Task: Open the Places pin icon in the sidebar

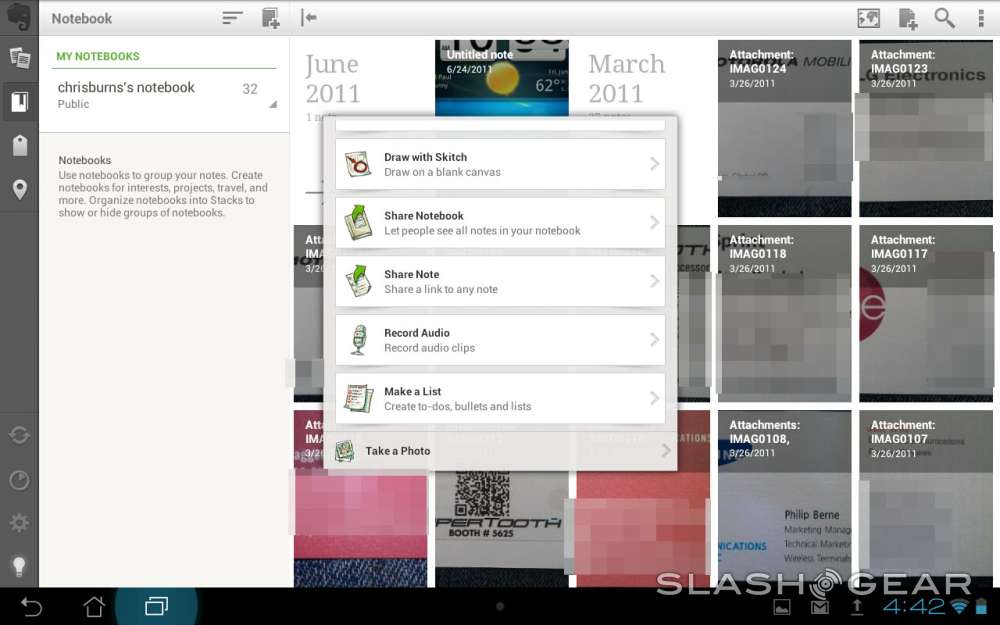Action: pyautogui.click(x=19, y=190)
